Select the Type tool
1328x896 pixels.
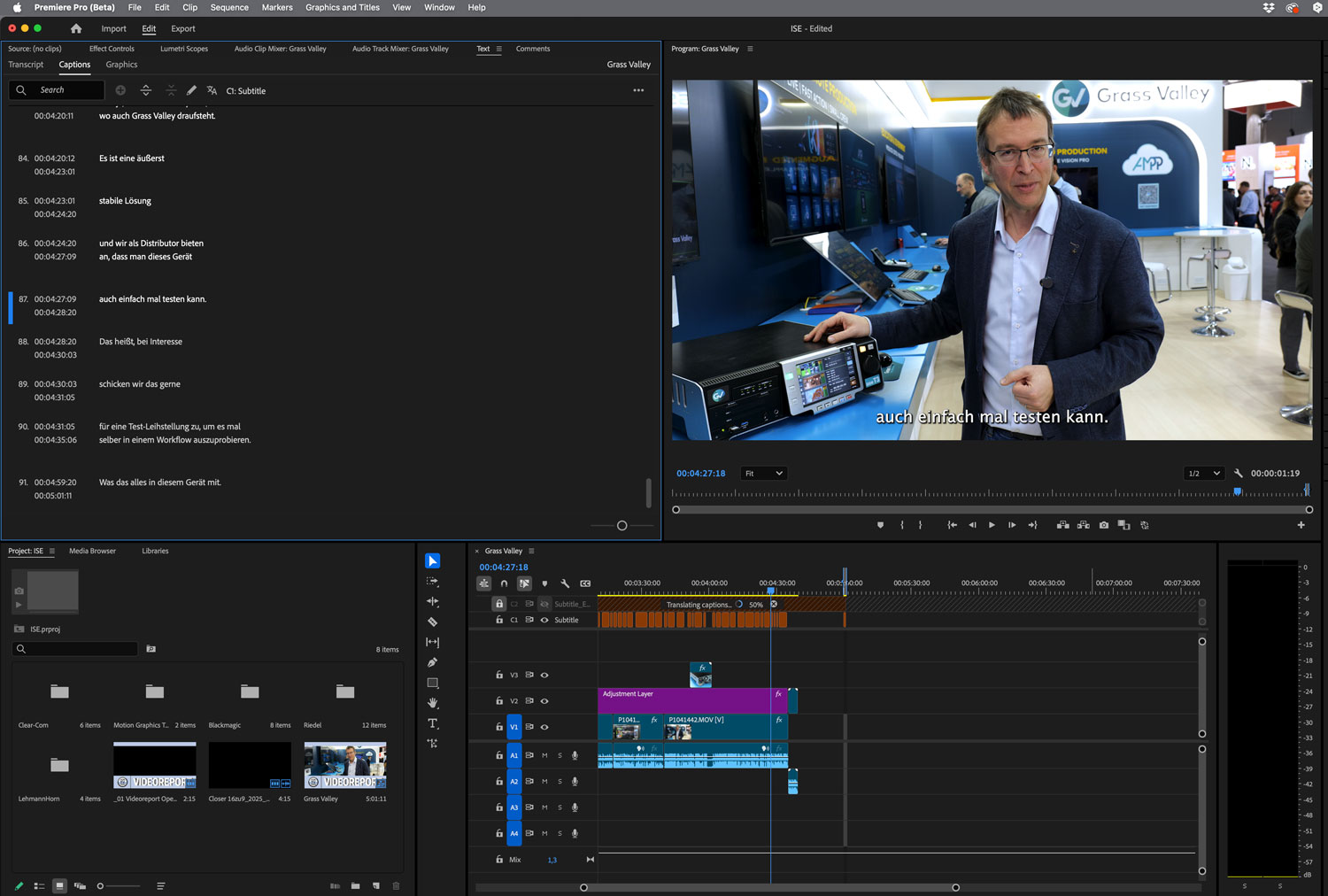[432, 723]
